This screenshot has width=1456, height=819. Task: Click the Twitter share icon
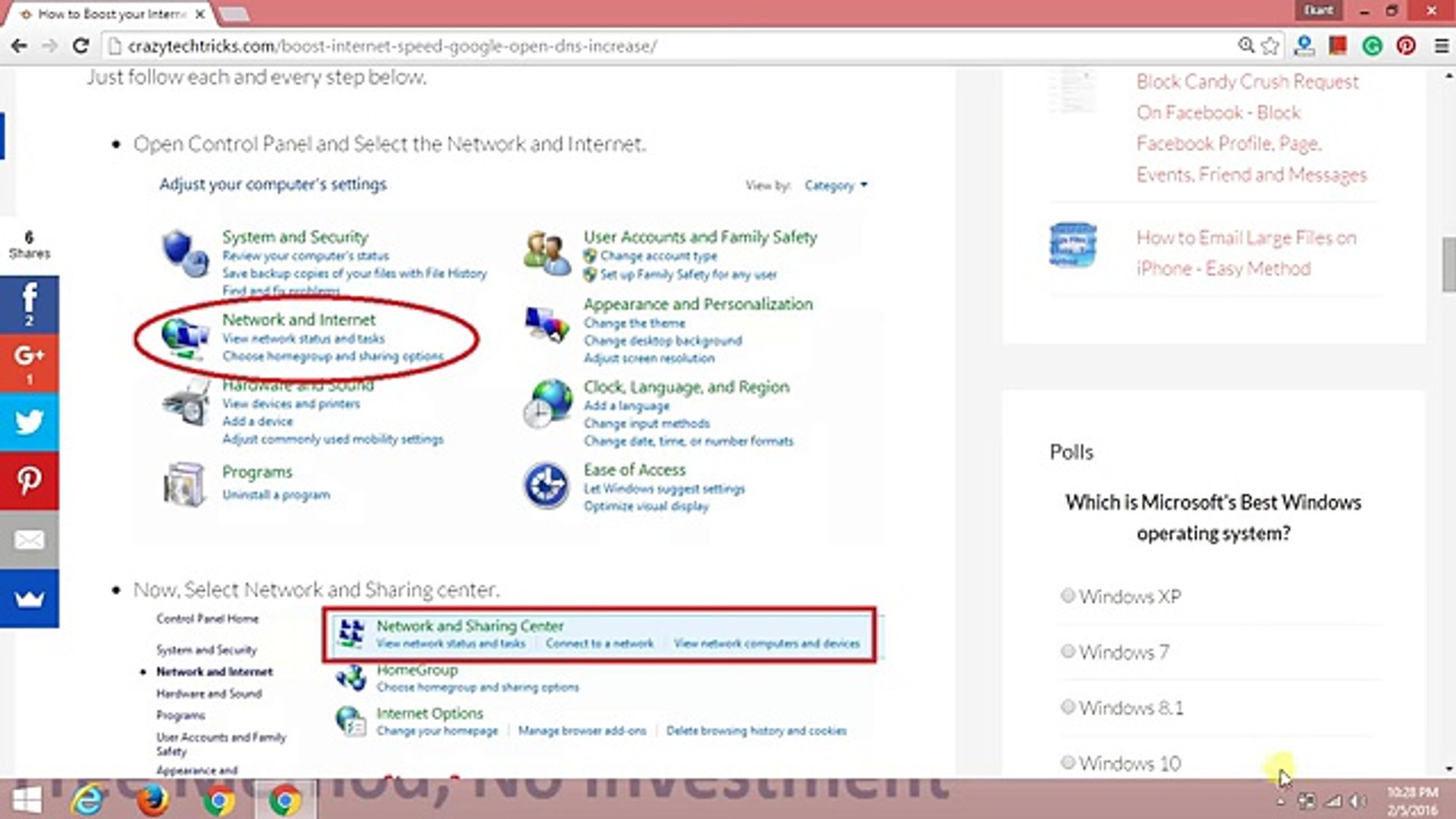coord(30,422)
